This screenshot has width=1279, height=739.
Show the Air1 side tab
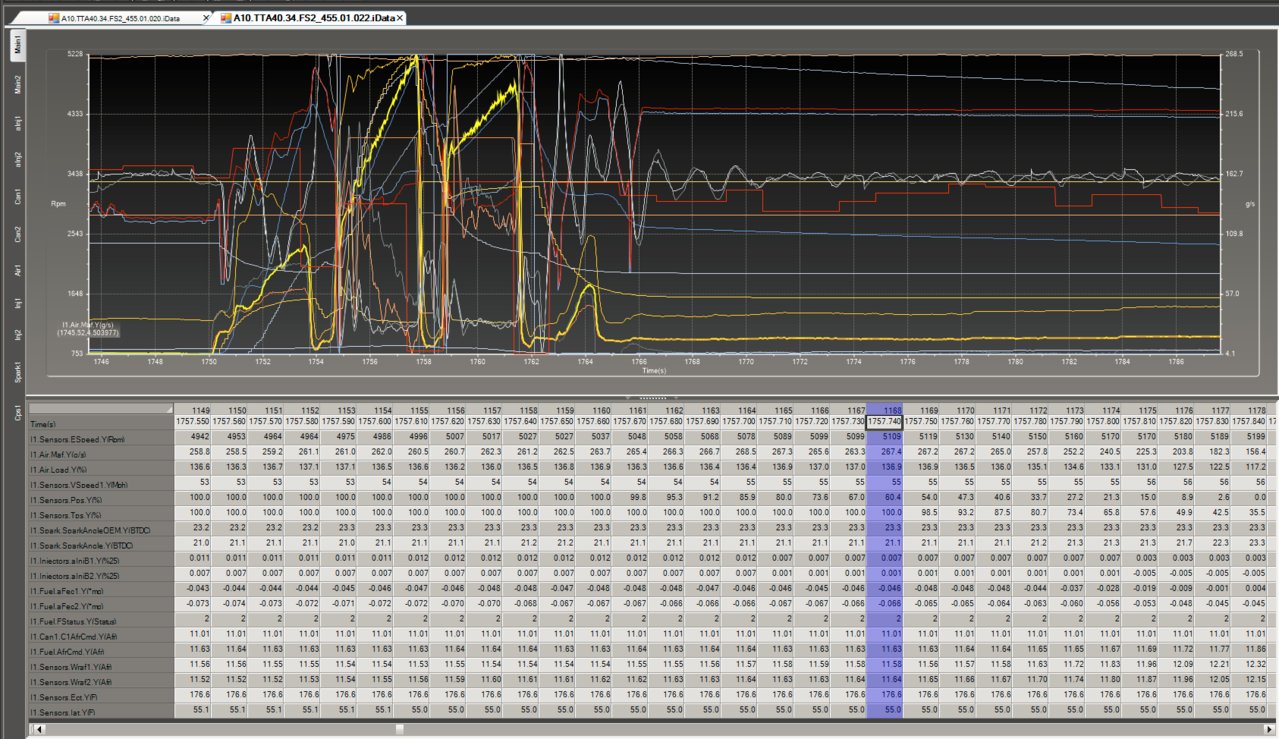17,269
